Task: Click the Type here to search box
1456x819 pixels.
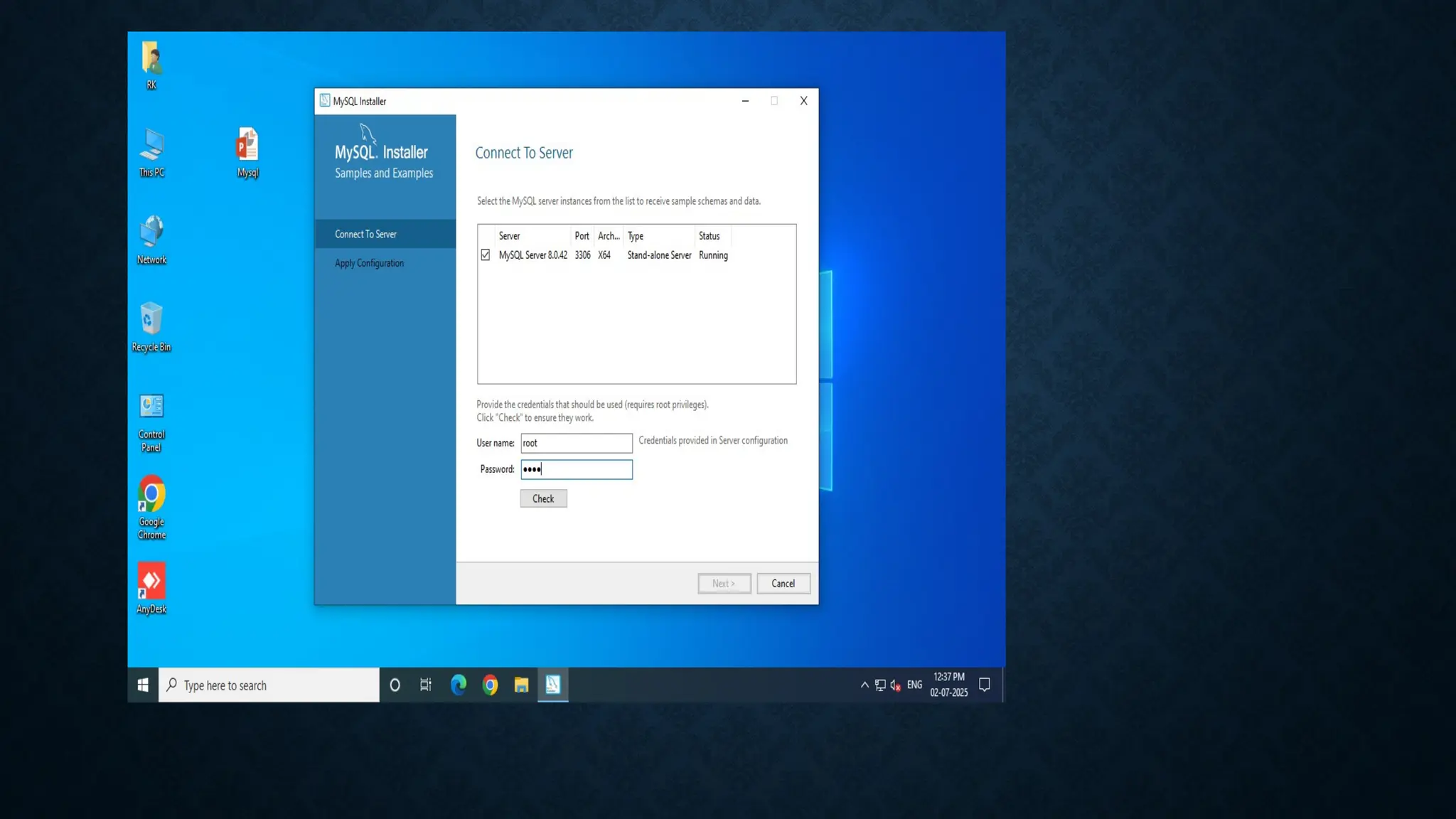Action: click(x=269, y=685)
